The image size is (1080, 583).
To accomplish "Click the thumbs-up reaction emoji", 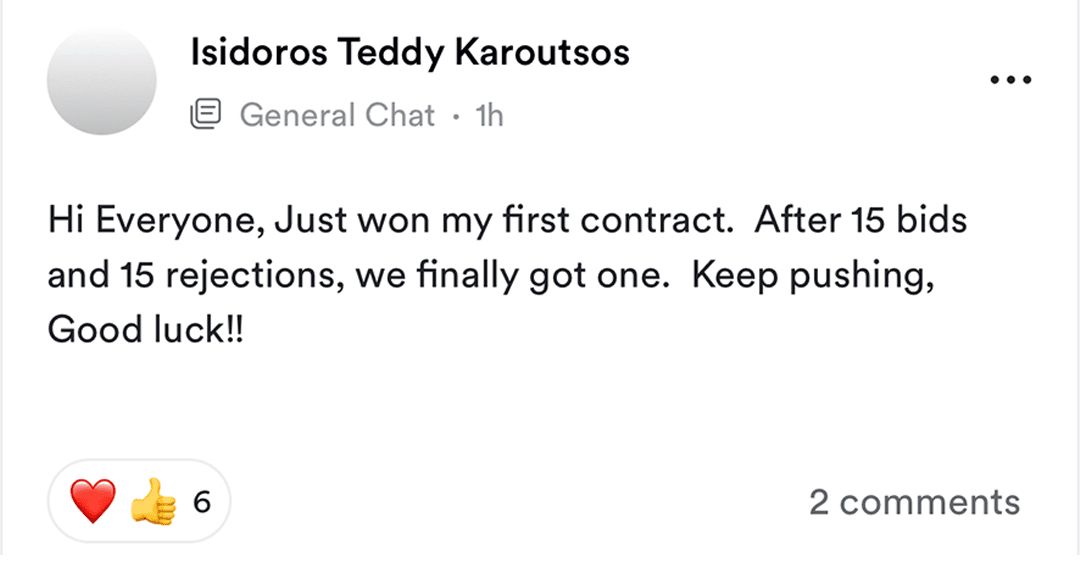I will pos(153,501).
